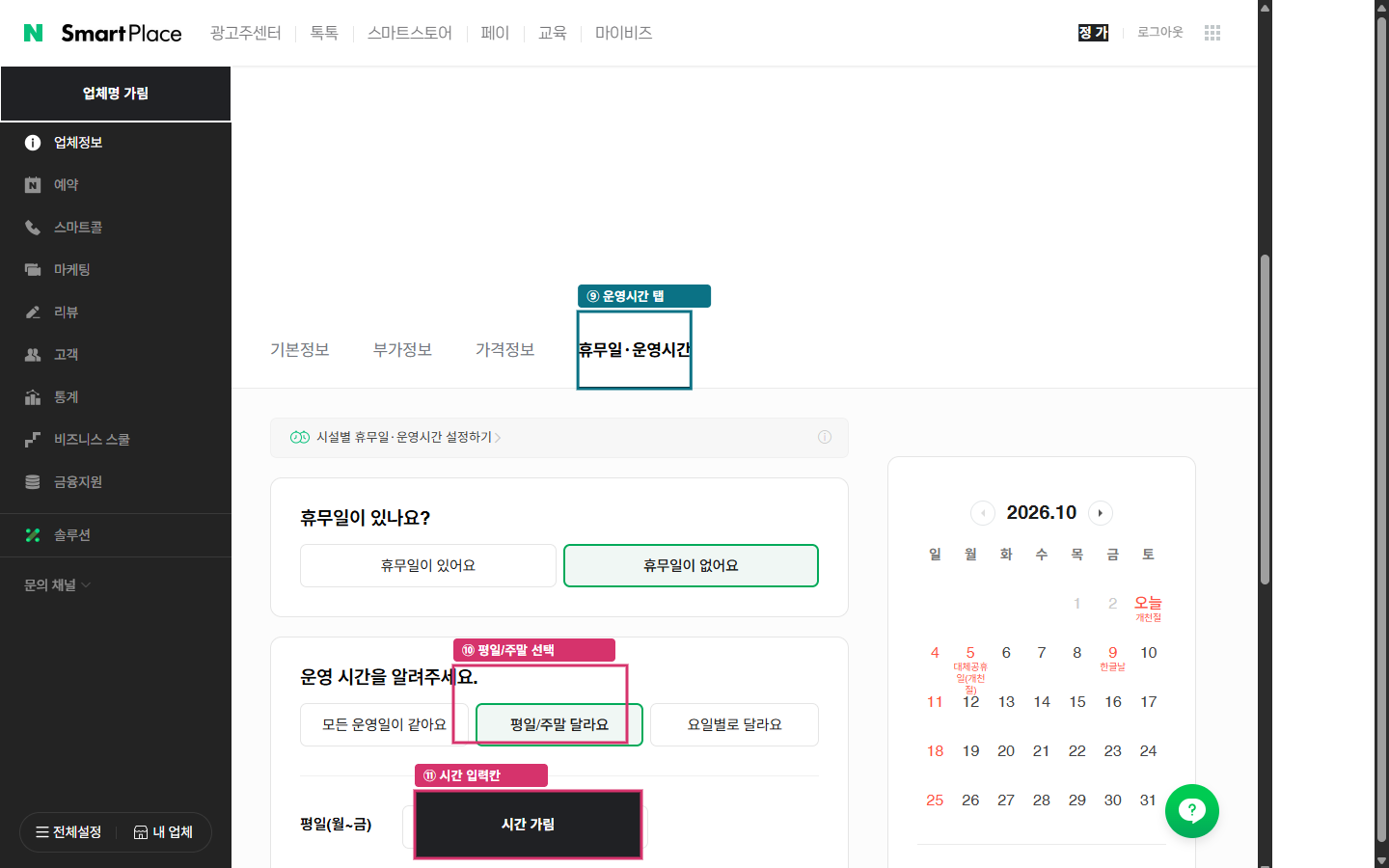
Task: Open the 전체설정 button
Action: coord(68,832)
